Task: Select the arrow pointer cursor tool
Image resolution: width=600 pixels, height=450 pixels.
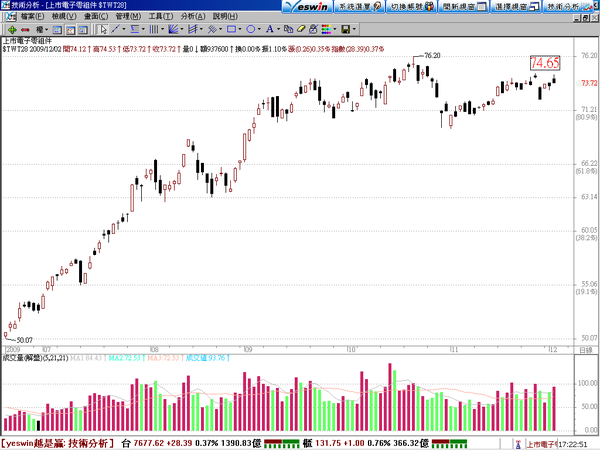Action: (103, 29)
